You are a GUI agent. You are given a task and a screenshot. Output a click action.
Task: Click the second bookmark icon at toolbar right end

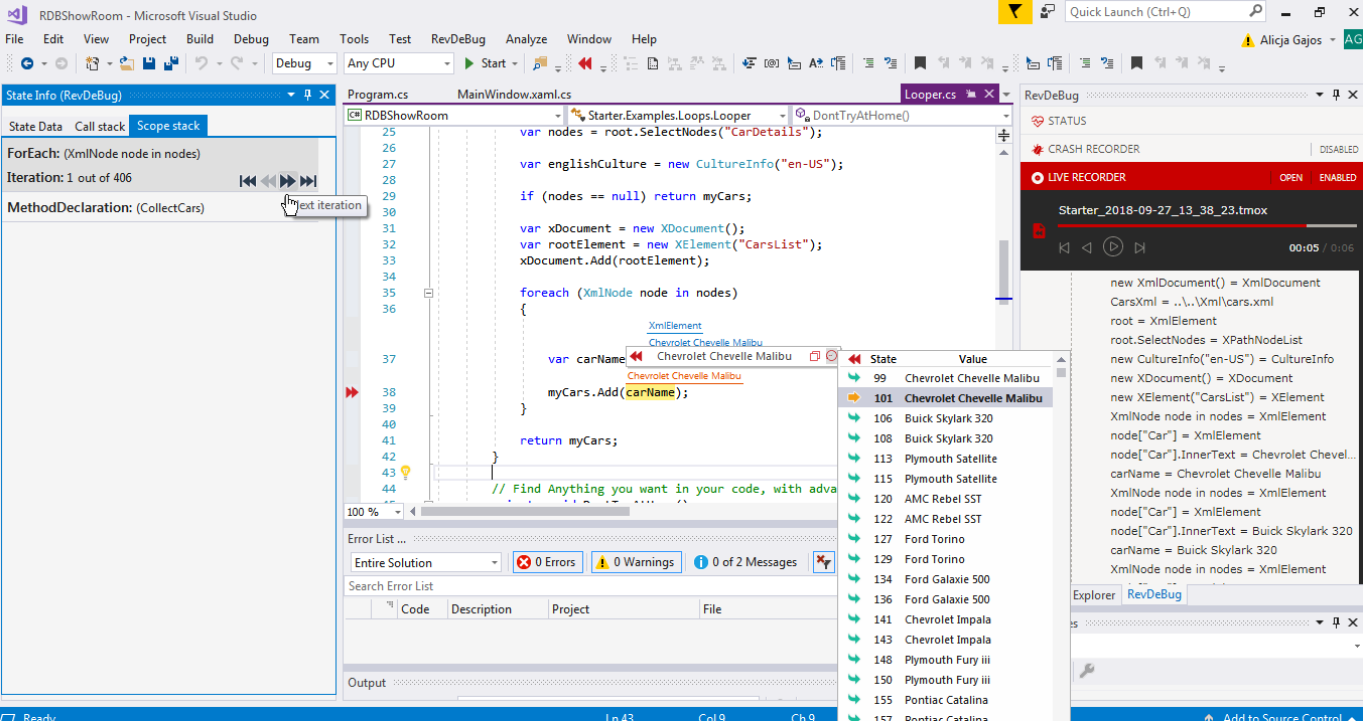1136,63
